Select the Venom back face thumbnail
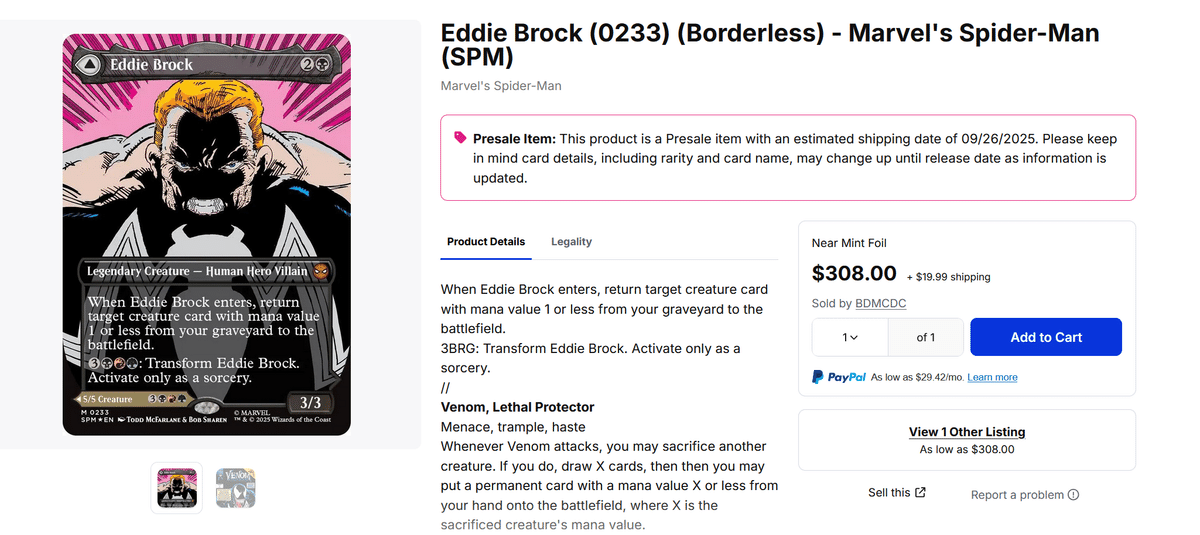The height and width of the screenshot is (535, 1200). (x=236, y=487)
